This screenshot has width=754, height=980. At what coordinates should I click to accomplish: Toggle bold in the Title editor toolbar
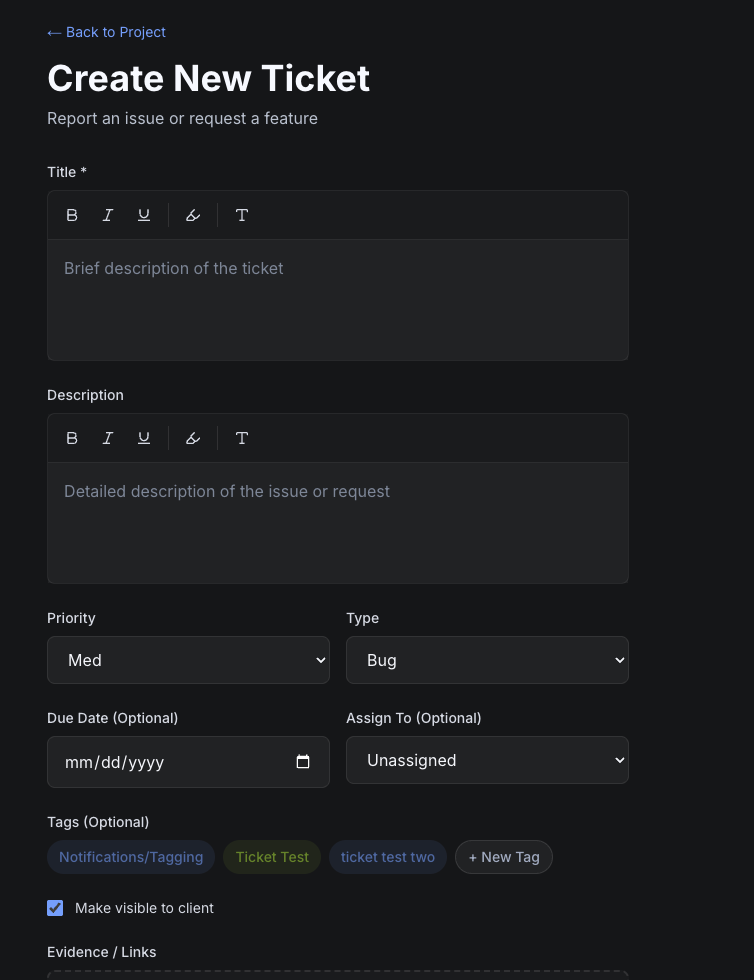[72, 215]
